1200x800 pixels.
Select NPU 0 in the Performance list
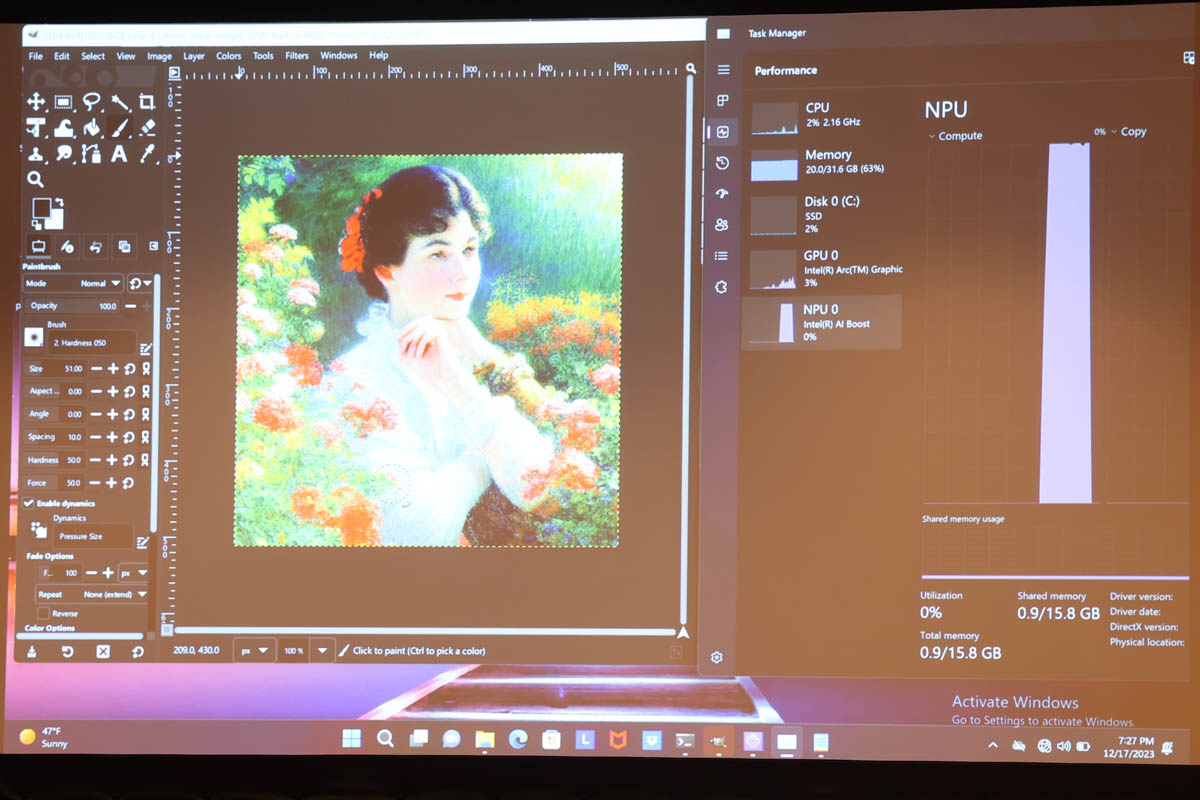point(822,322)
